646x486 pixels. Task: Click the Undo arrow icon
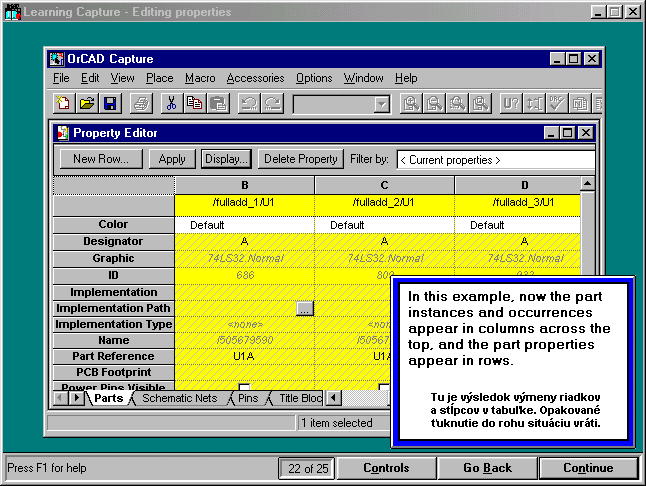(248, 103)
